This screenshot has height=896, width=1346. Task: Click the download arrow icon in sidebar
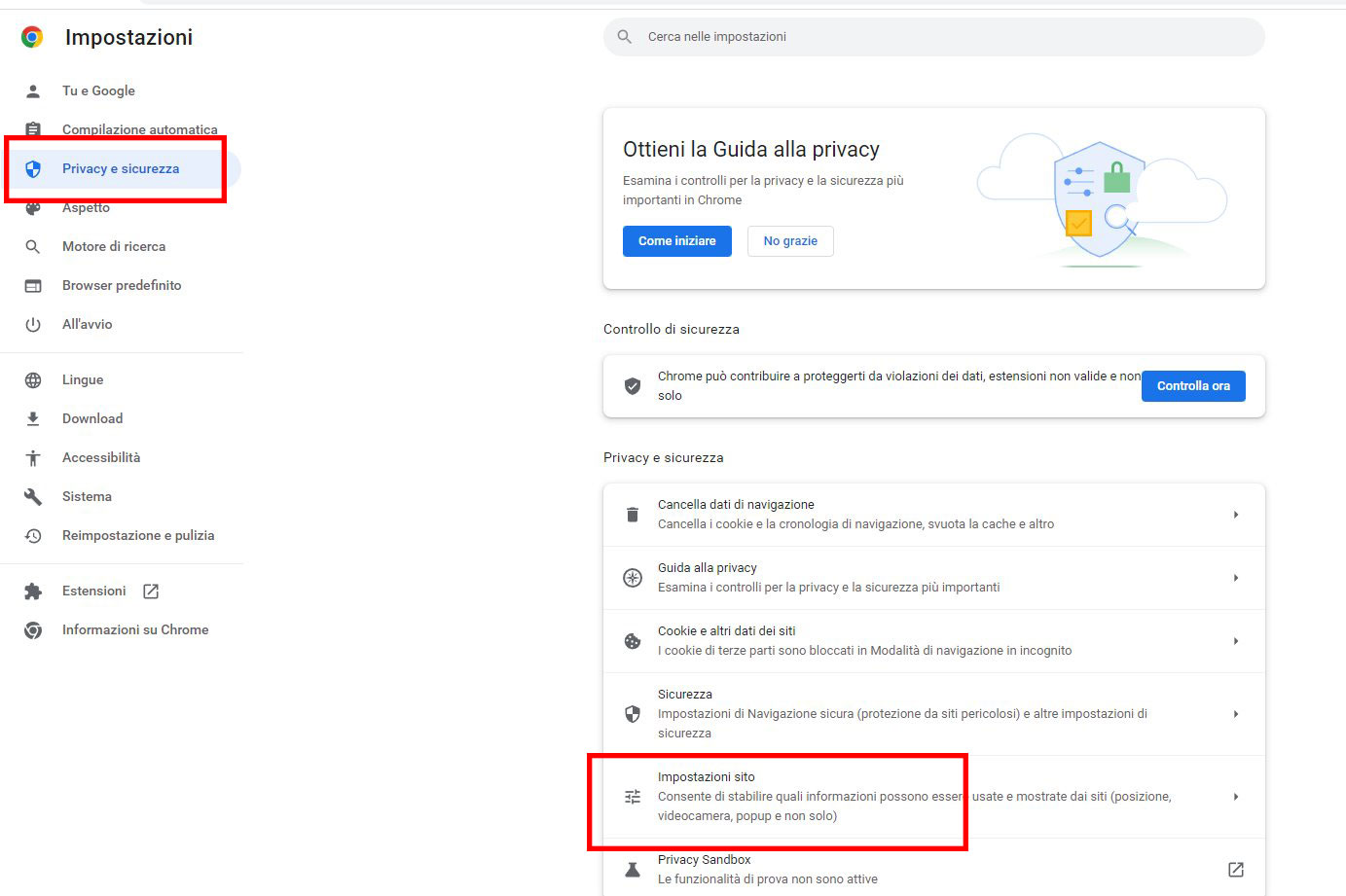pyautogui.click(x=33, y=418)
